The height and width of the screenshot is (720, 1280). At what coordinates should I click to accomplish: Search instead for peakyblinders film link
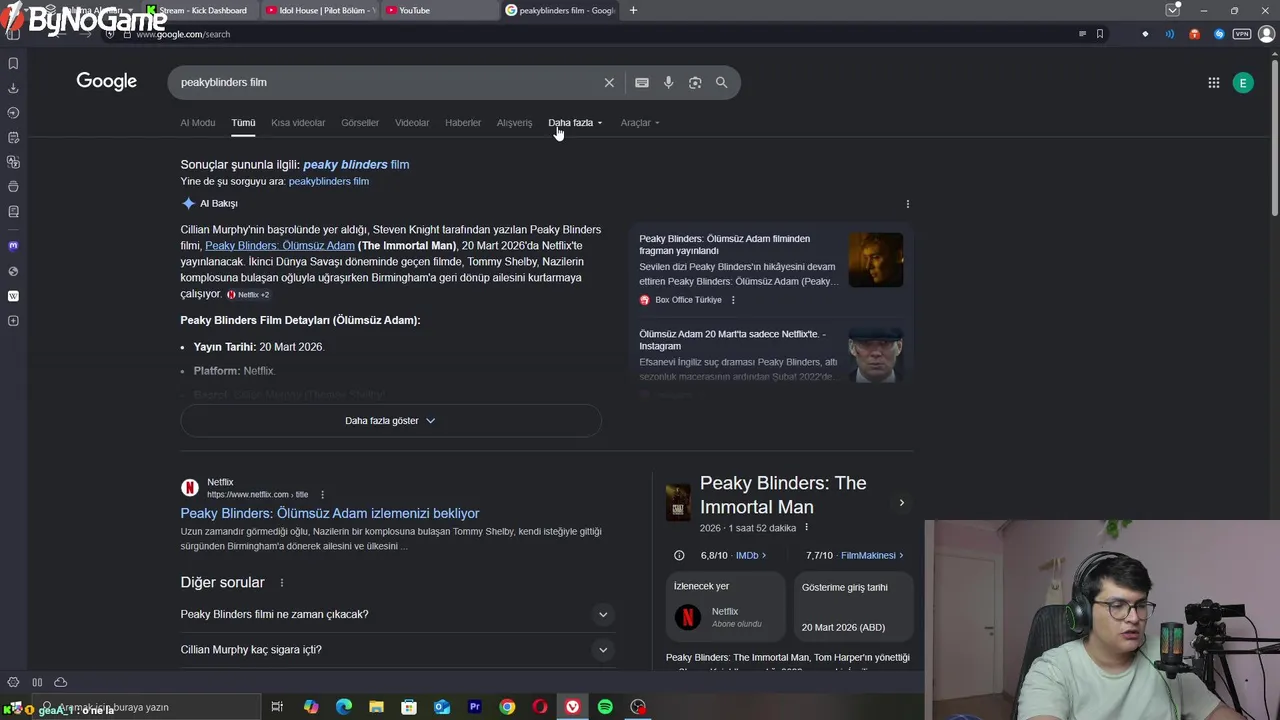pos(329,182)
